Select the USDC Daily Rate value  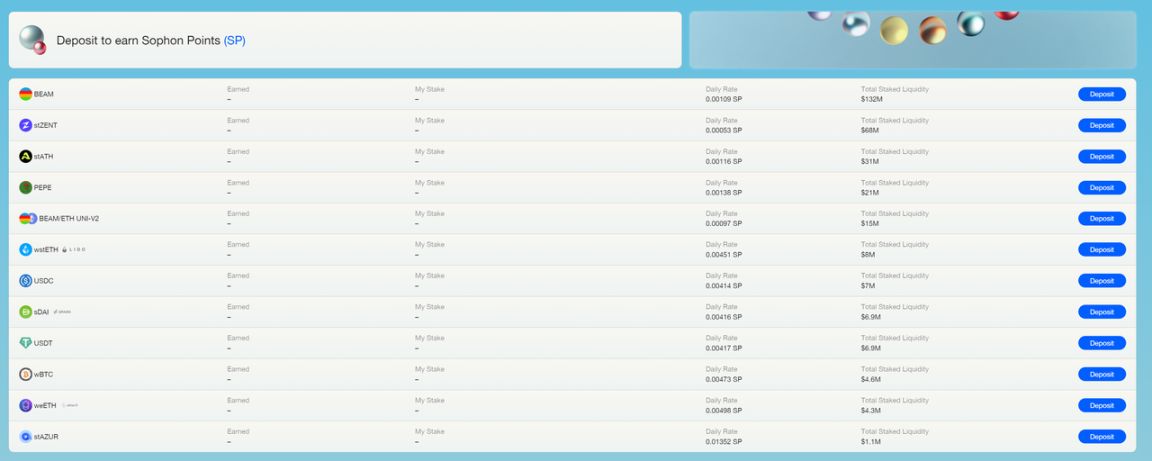pyautogui.click(x=723, y=286)
